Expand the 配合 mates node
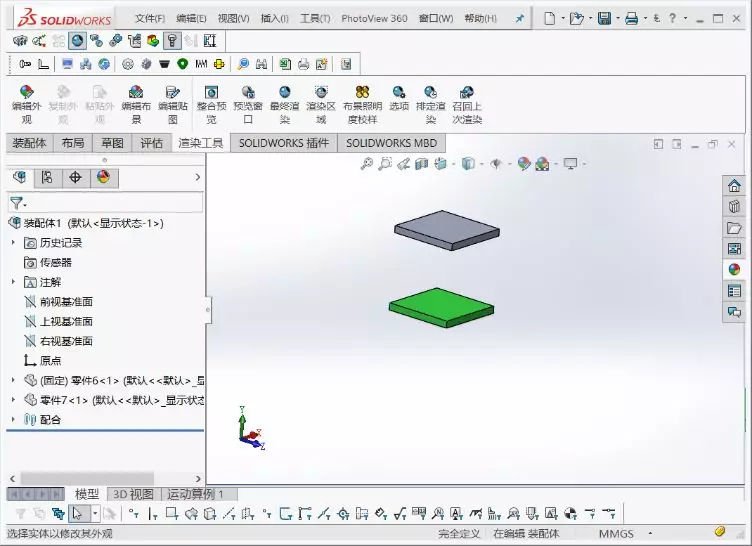This screenshot has width=752, height=546. click(x=13, y=420)
